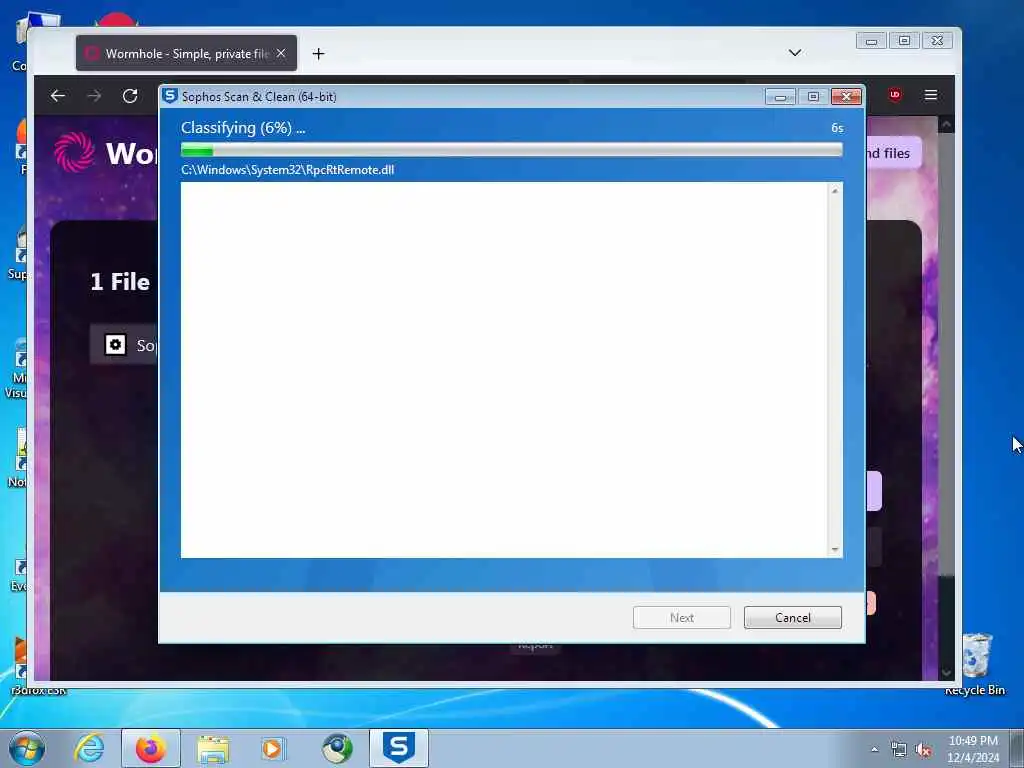Click the Classifying progress bar
Viewport: 1024px width, 768px height.
tap(511, 150)
